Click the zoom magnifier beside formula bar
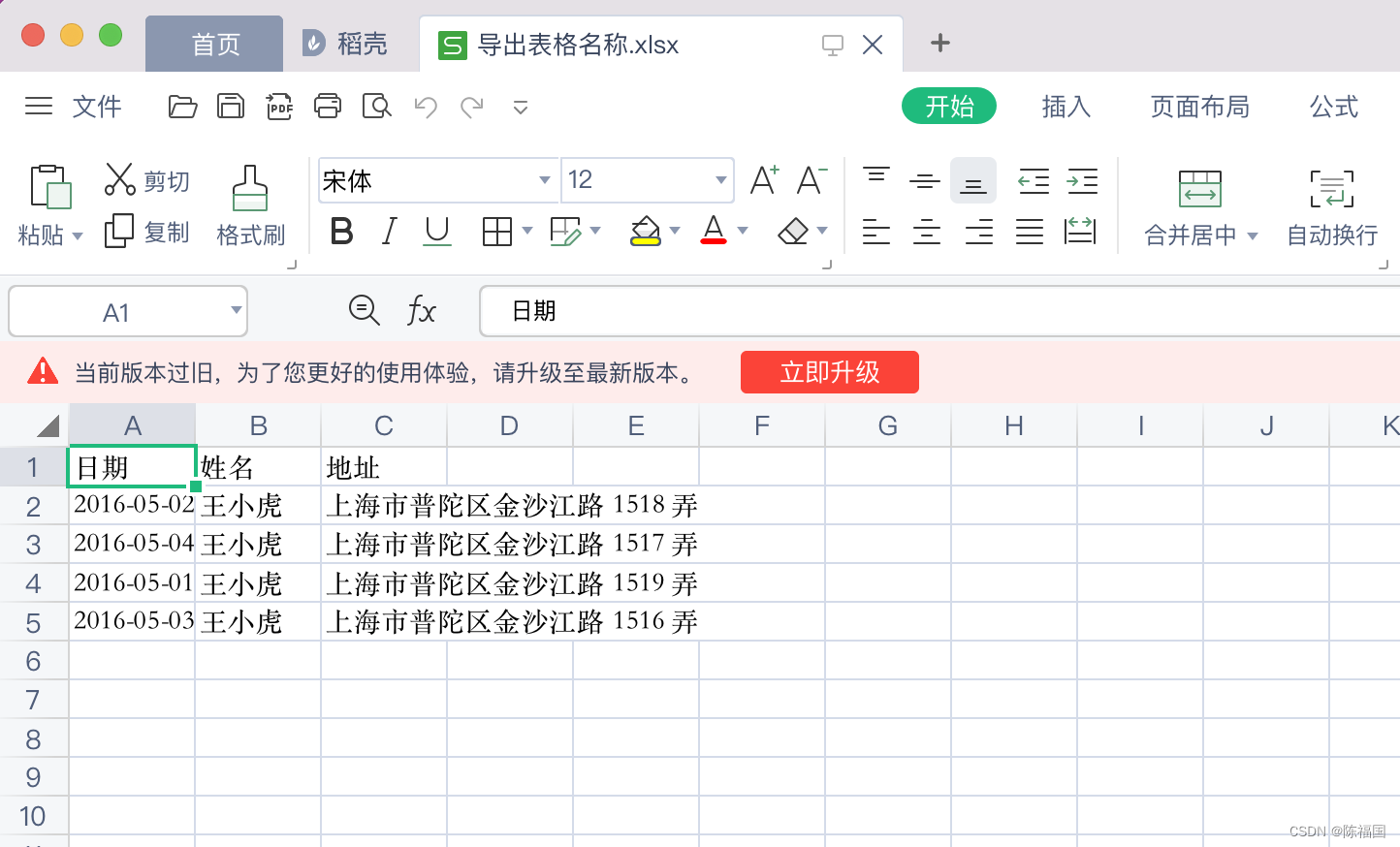The width and height of the screenshot is (1400, 847). (x=365, y=310)
